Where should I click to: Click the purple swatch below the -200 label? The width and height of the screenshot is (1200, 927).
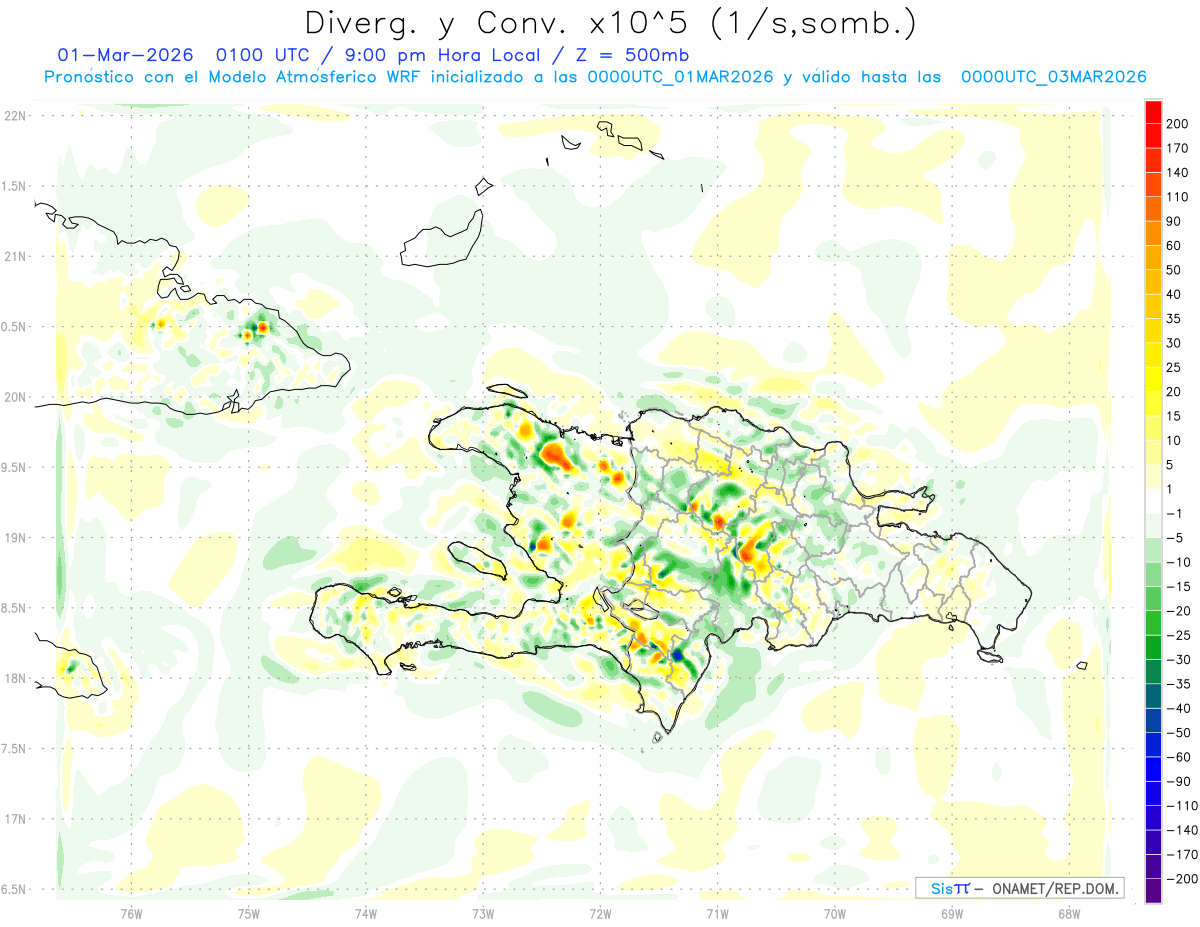click(1153, 891)
